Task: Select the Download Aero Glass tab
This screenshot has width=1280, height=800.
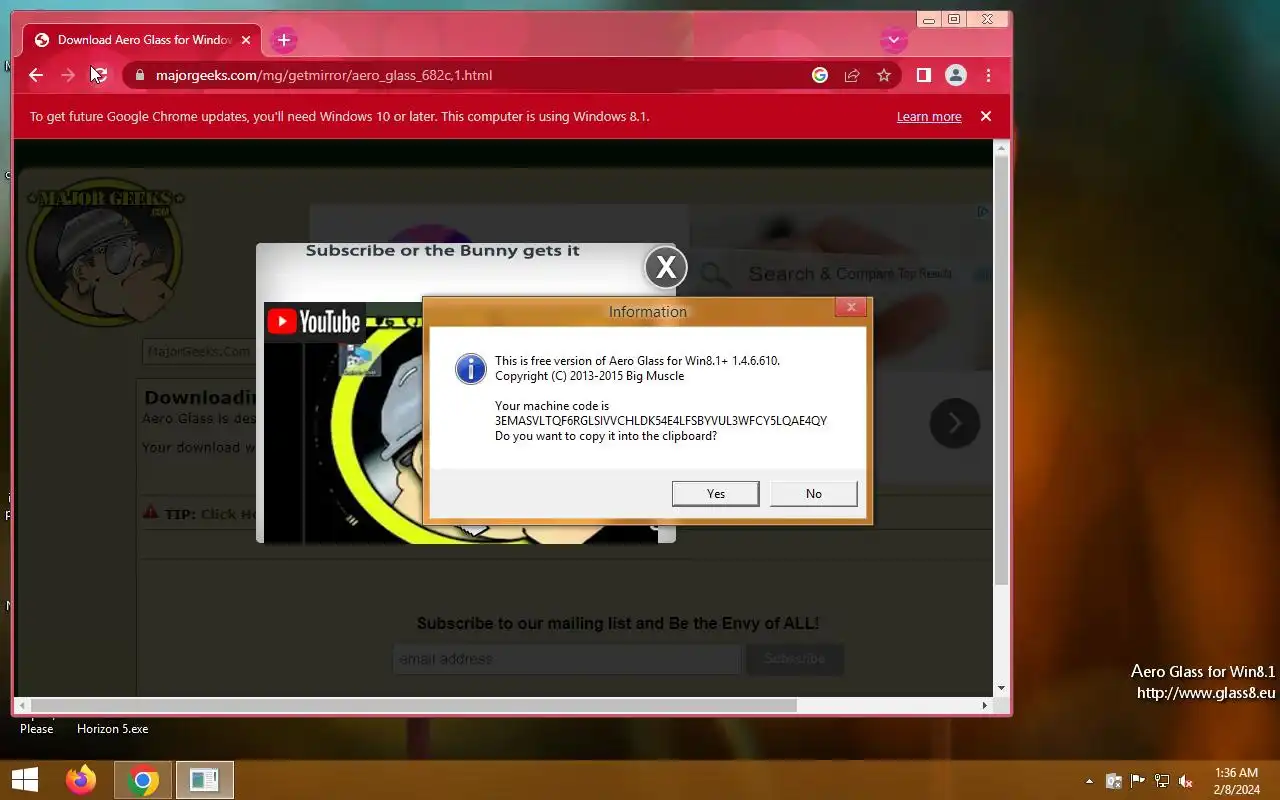Action: (x=142, y=40)
